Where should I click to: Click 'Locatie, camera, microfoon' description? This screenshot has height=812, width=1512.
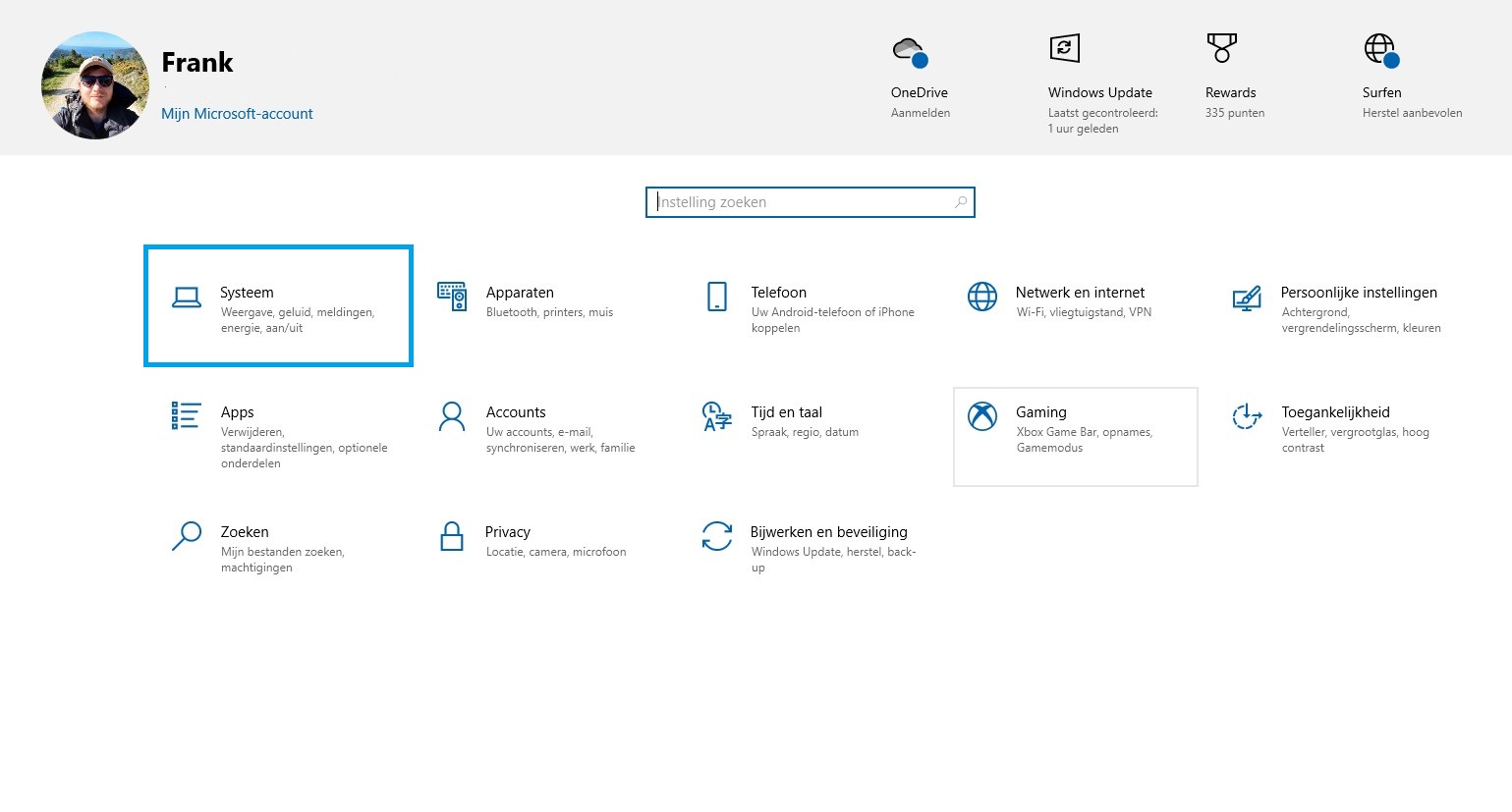tap(556, 552)
